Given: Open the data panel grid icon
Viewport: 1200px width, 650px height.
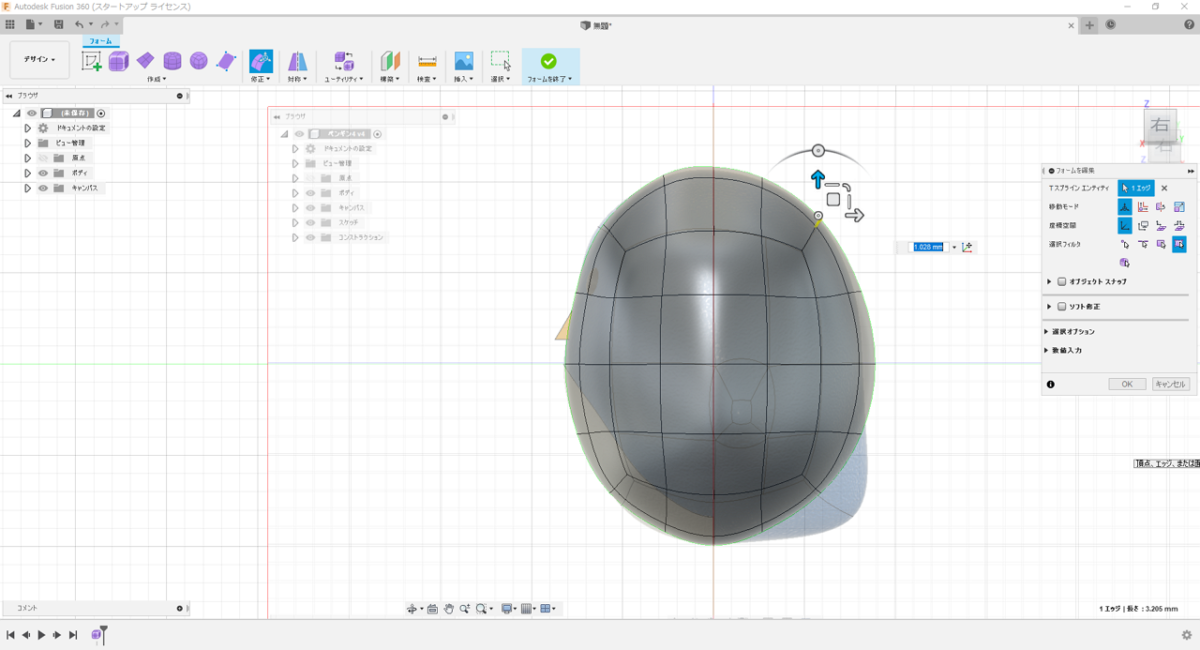Looking at the screenshot, I should point(10,24).
